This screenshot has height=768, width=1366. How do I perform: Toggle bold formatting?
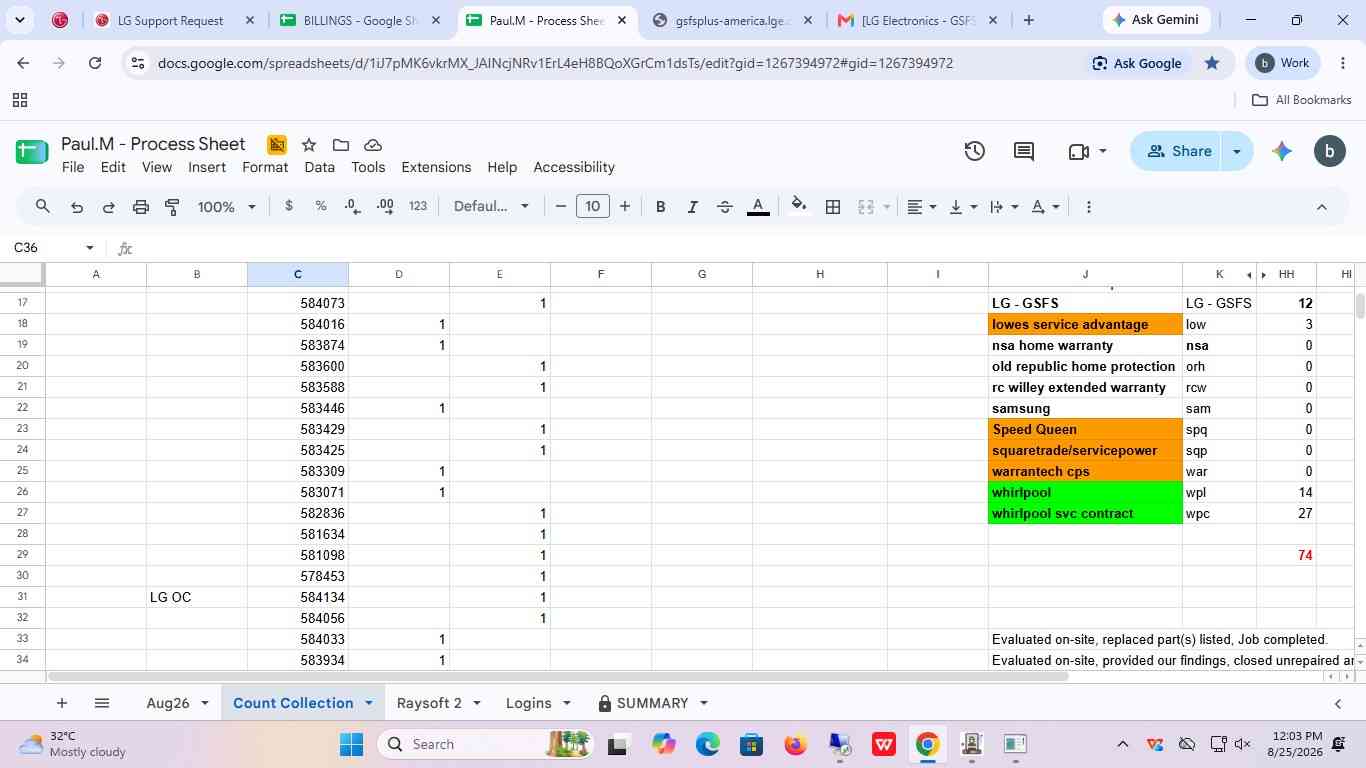(x=660, y=207)
